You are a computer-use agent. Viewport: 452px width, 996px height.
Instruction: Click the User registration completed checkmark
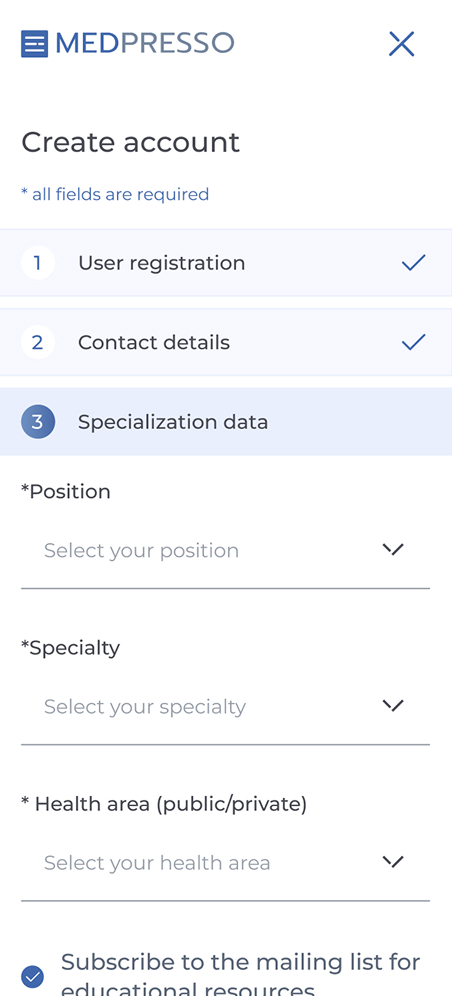tap(413, 263)
